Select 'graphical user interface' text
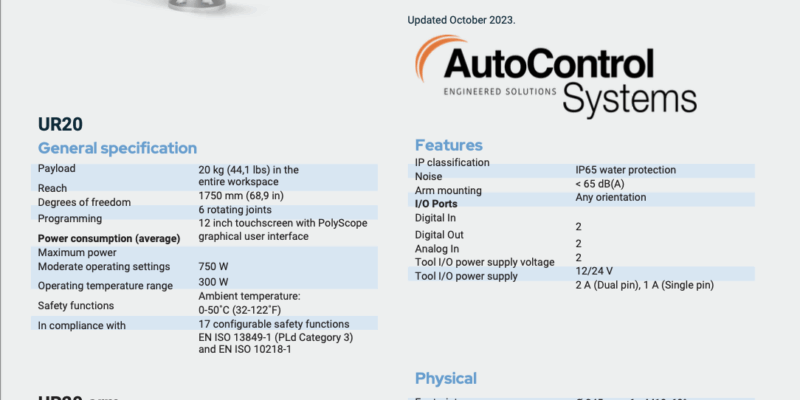Image resolution: width=800 pixels, height=400 pixels. (253, 236)
